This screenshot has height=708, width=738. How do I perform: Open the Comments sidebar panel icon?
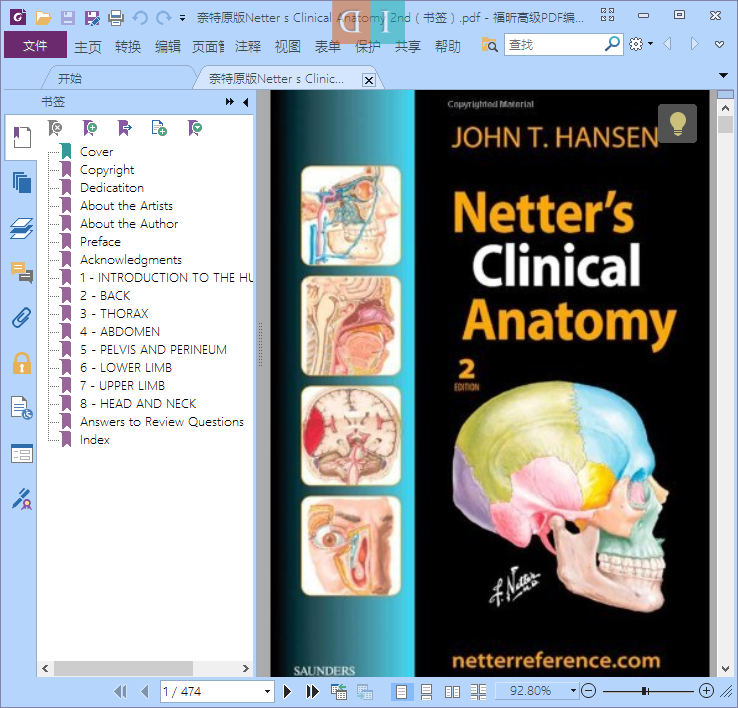pos(22,273)
